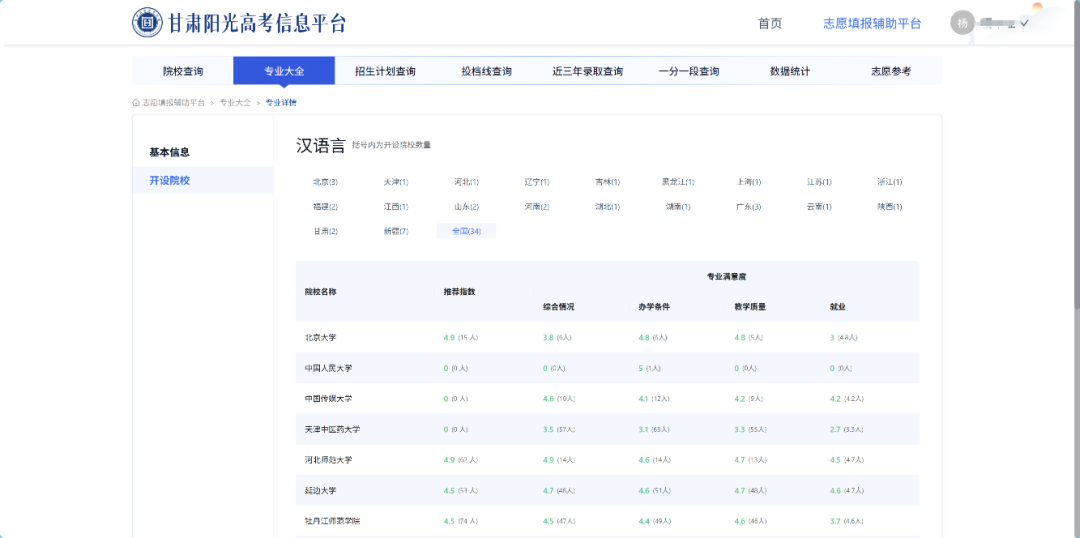Viewport: 1080px width, 538px height.
Task: Open the 首页 link in header
Action: tap(770, 24)
